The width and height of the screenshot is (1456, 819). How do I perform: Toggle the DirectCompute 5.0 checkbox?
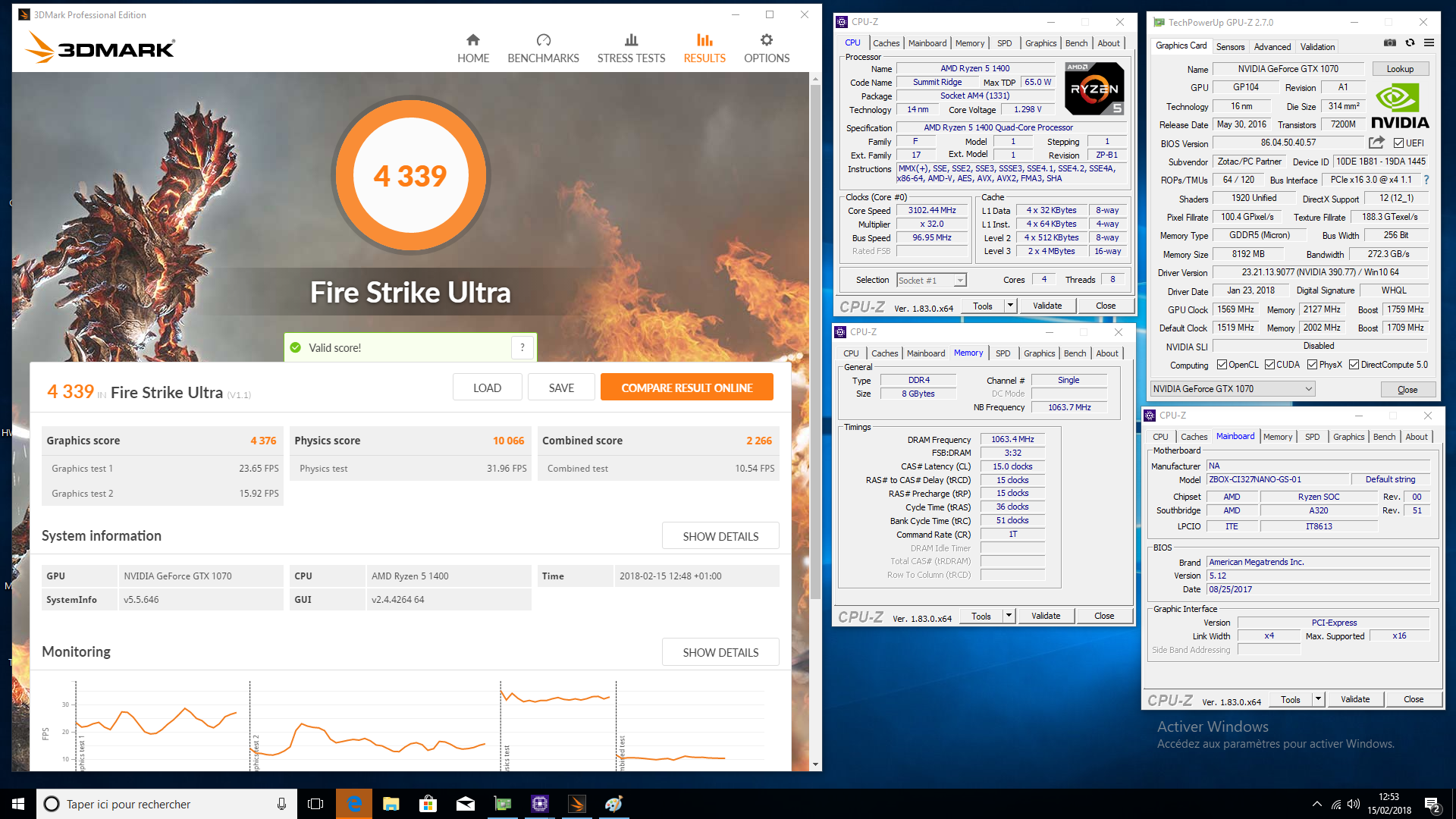[x=1354, y=365]
